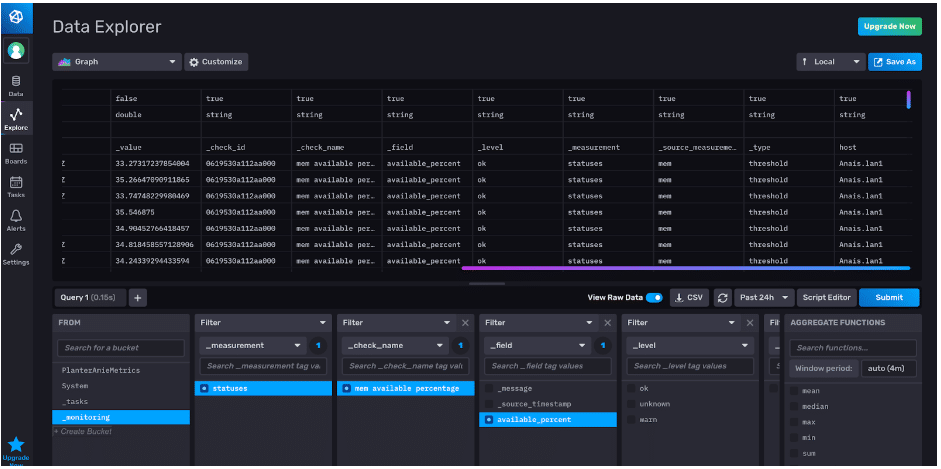
Task: Click the _check_id column header
Action: click(226, 147)
